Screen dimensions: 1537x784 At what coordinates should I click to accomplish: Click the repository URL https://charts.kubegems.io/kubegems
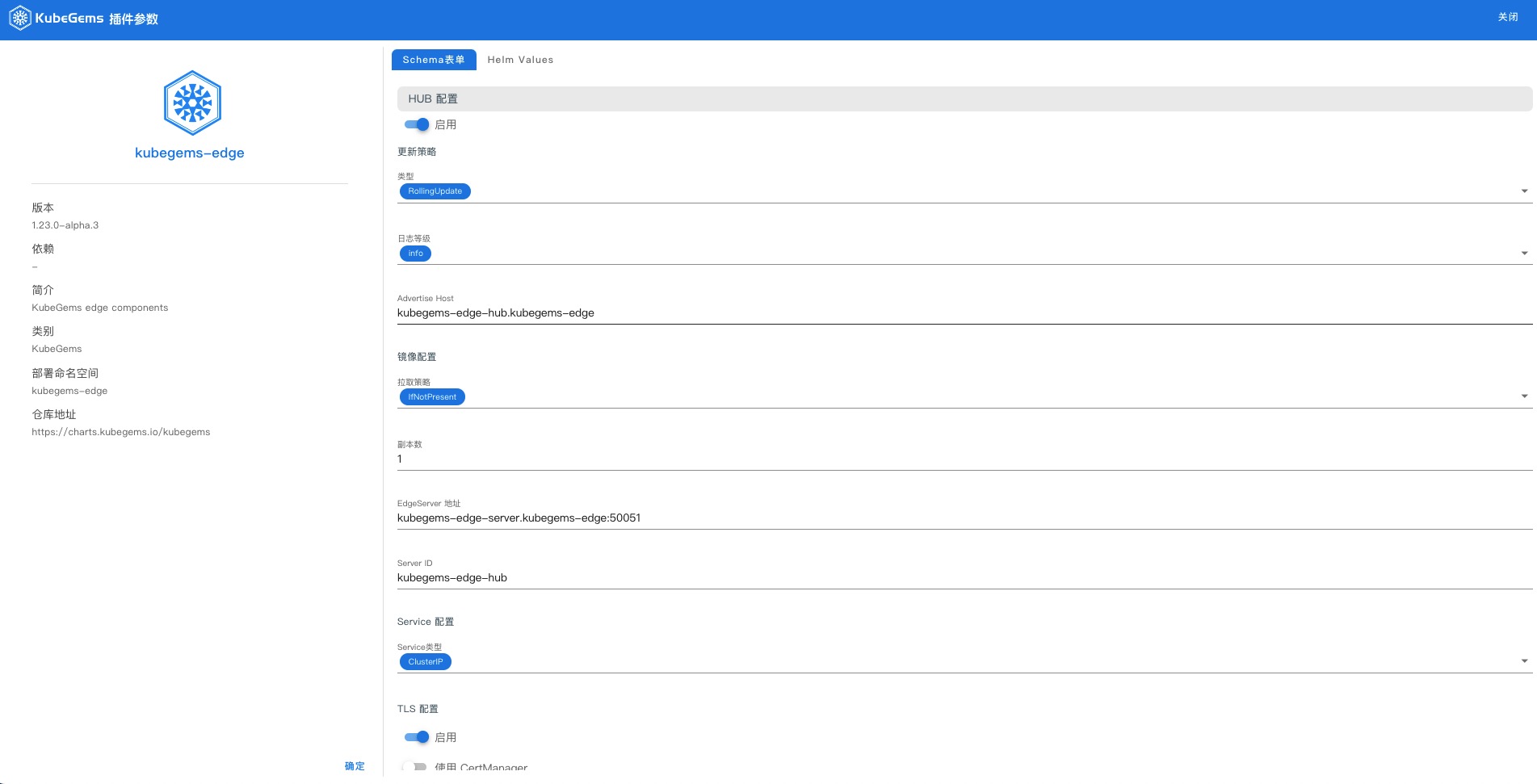pyautogui.click(x=121, y=432)
